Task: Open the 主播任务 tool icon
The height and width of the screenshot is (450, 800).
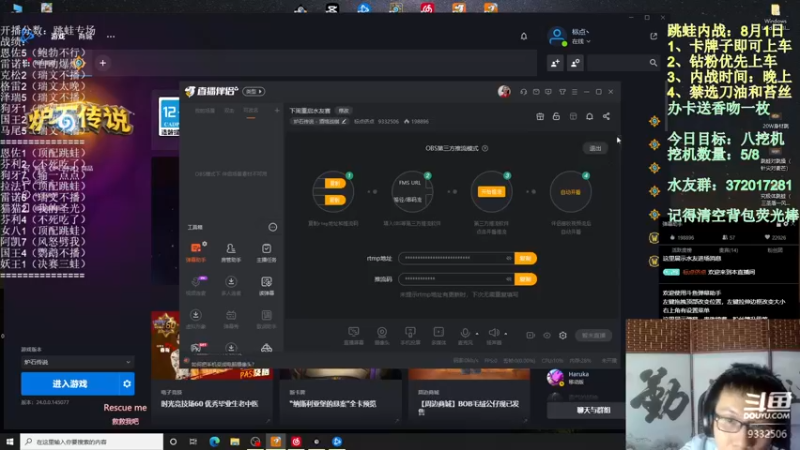Action: coord(266,252)
